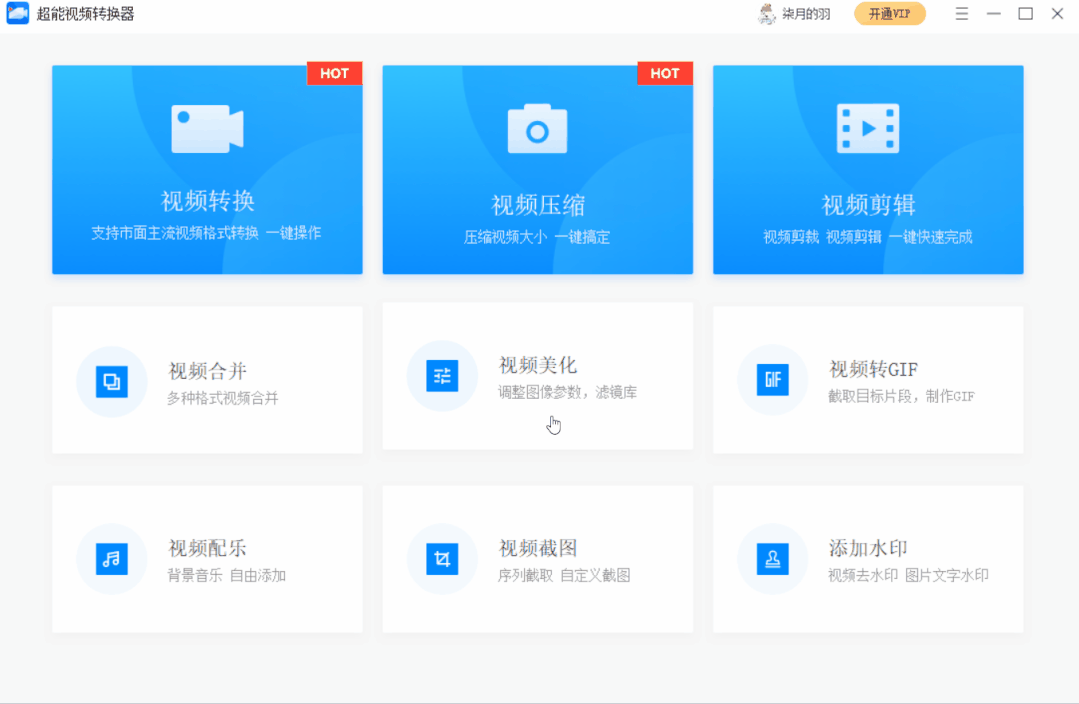Click the Video Music (视频配乐) note icon
The width and height of the screenshot is (1079, 704).
[x=111, y=559]
